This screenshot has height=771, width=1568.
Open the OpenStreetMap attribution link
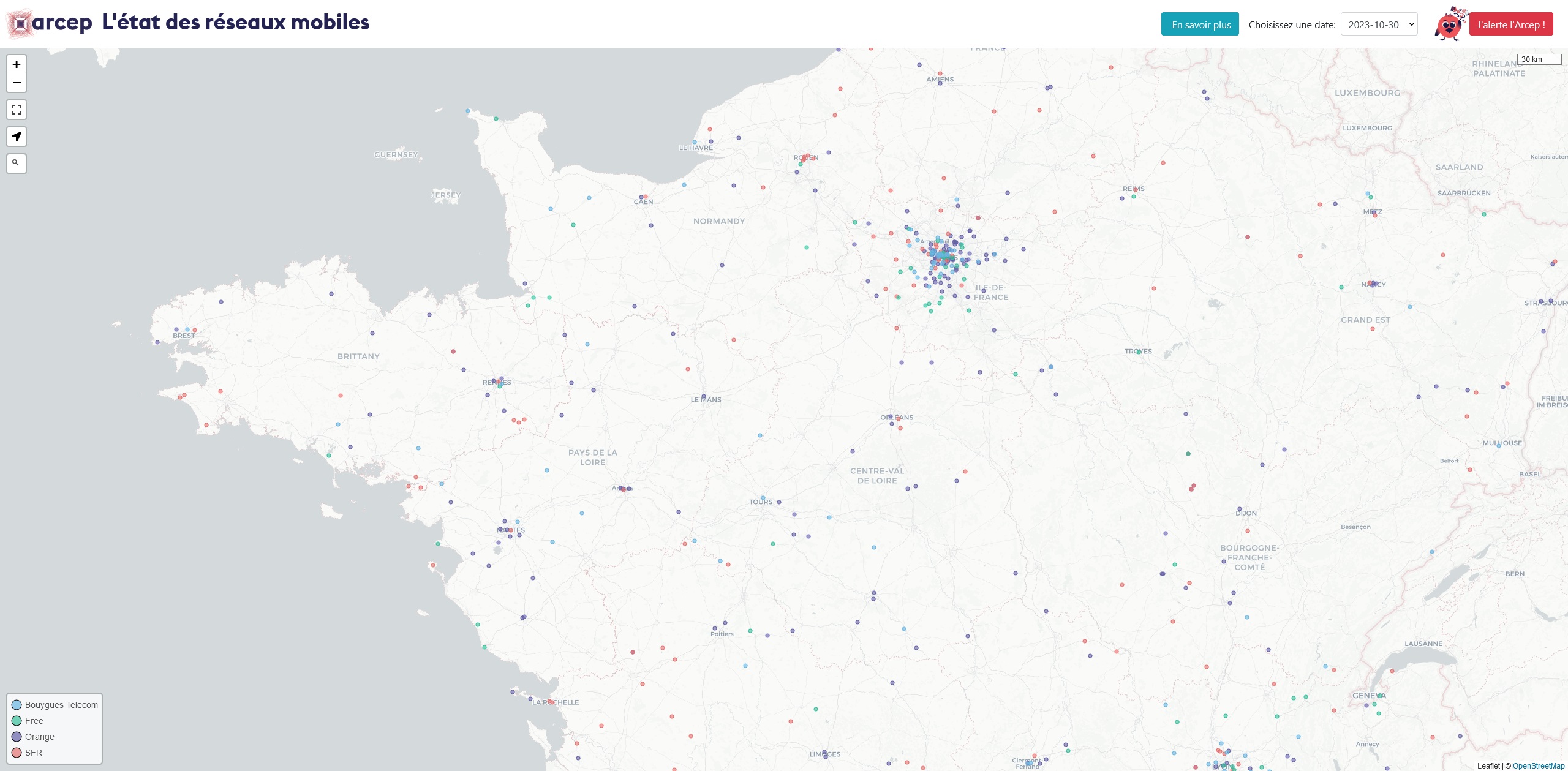click(x=1539, y=765)
